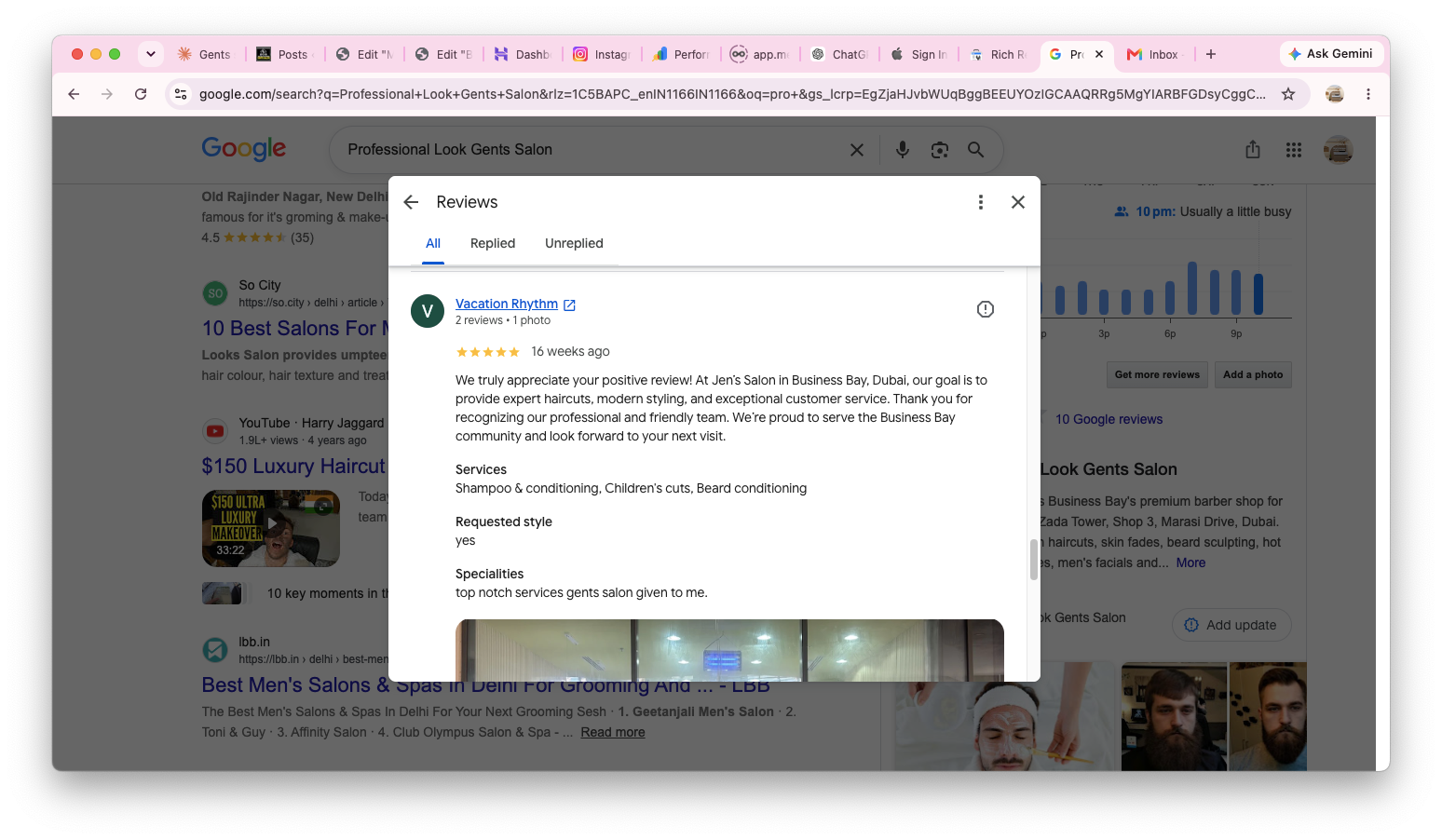Click the Add a photo button
Screen dimensions: 1442x840
[x=1253, y=374]
